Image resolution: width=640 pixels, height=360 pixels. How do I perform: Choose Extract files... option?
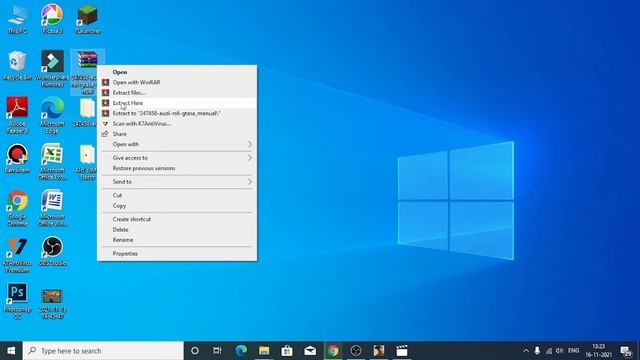[177, 93]
